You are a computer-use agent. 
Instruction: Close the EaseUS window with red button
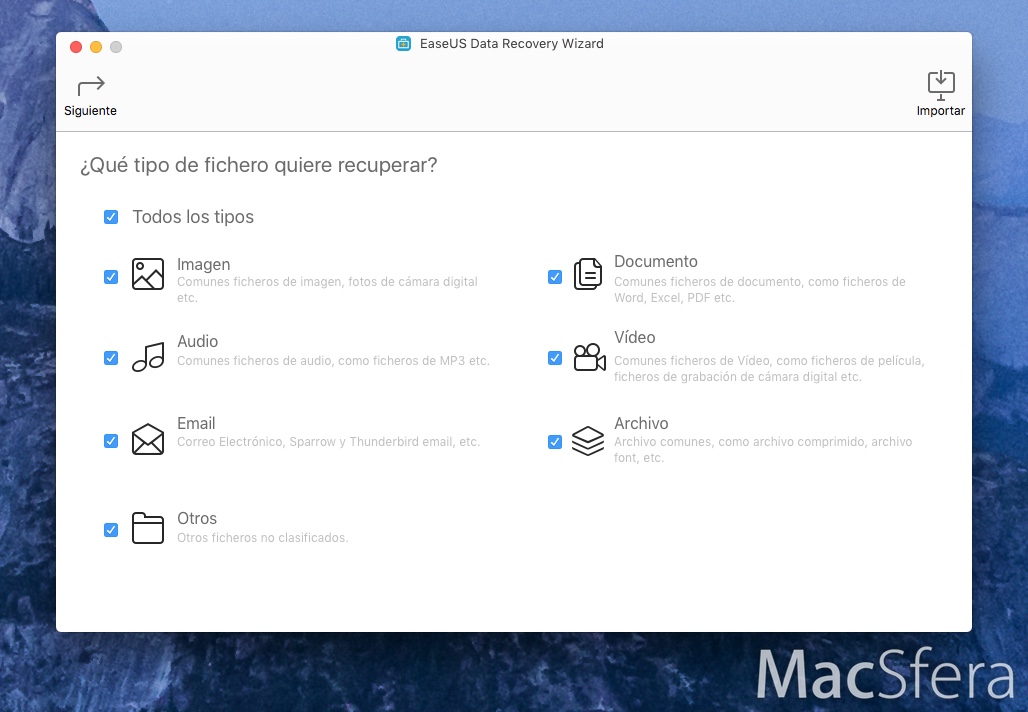[76, 47]
